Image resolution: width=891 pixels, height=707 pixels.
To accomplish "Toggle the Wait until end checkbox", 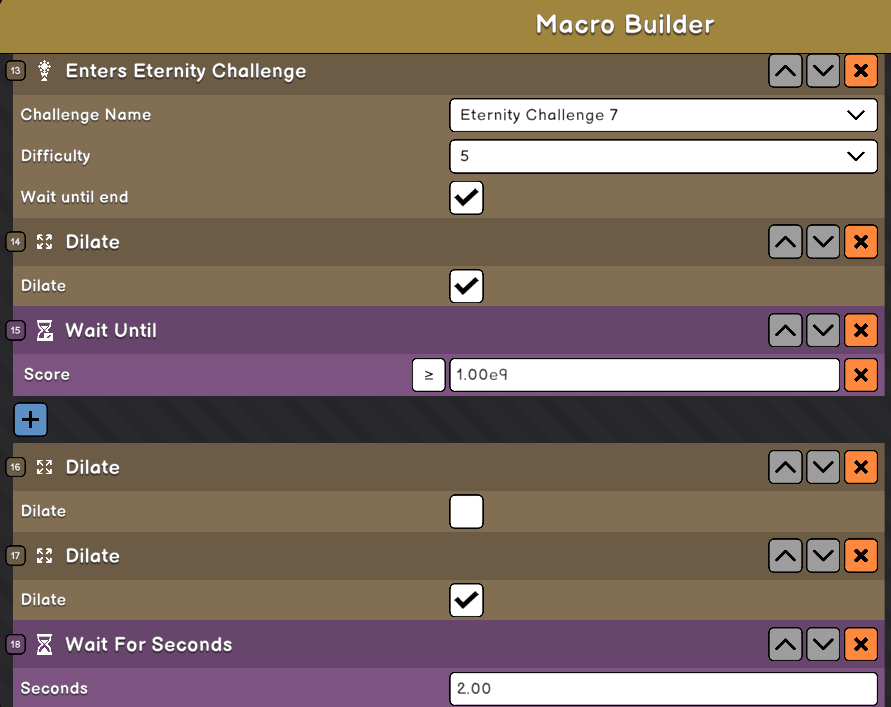I will (467, 197).
